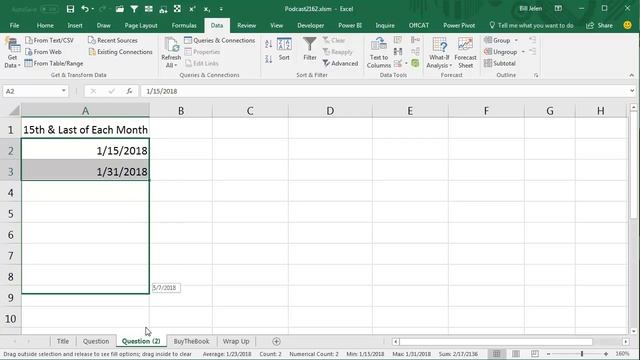
Task: Click smiley feedback icon
Action: (628, 25)
